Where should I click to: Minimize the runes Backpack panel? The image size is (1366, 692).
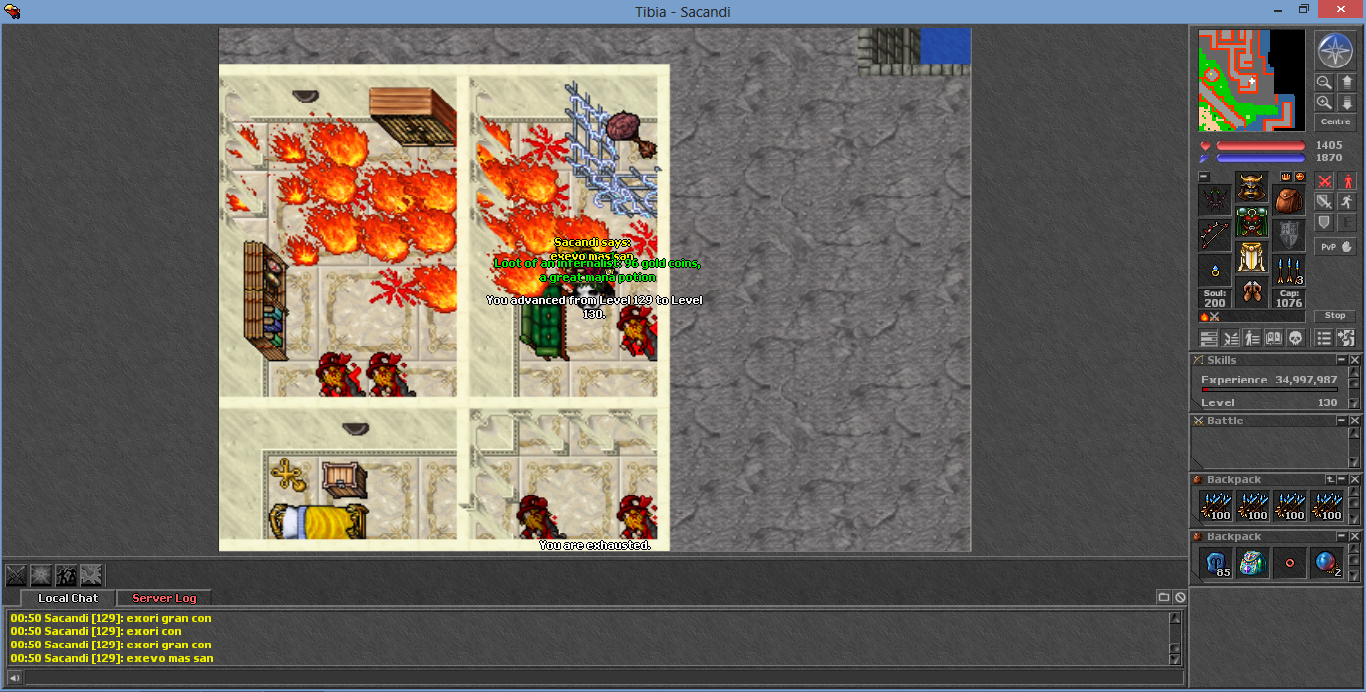click(x=1342, y=537)
